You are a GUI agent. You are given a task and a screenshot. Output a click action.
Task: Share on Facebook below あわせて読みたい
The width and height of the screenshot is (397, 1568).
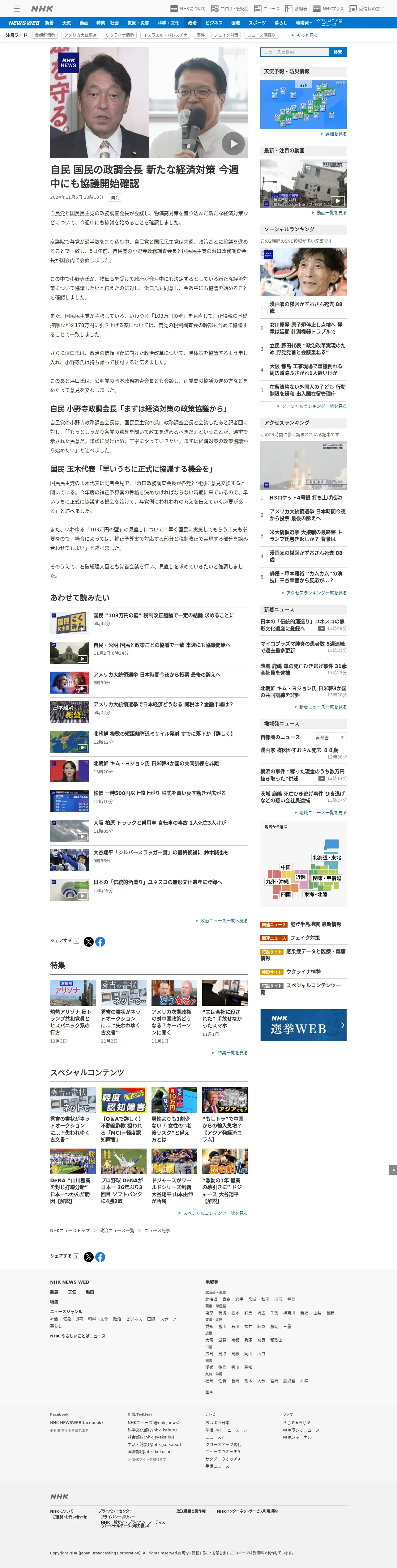[x=100, y=942]
